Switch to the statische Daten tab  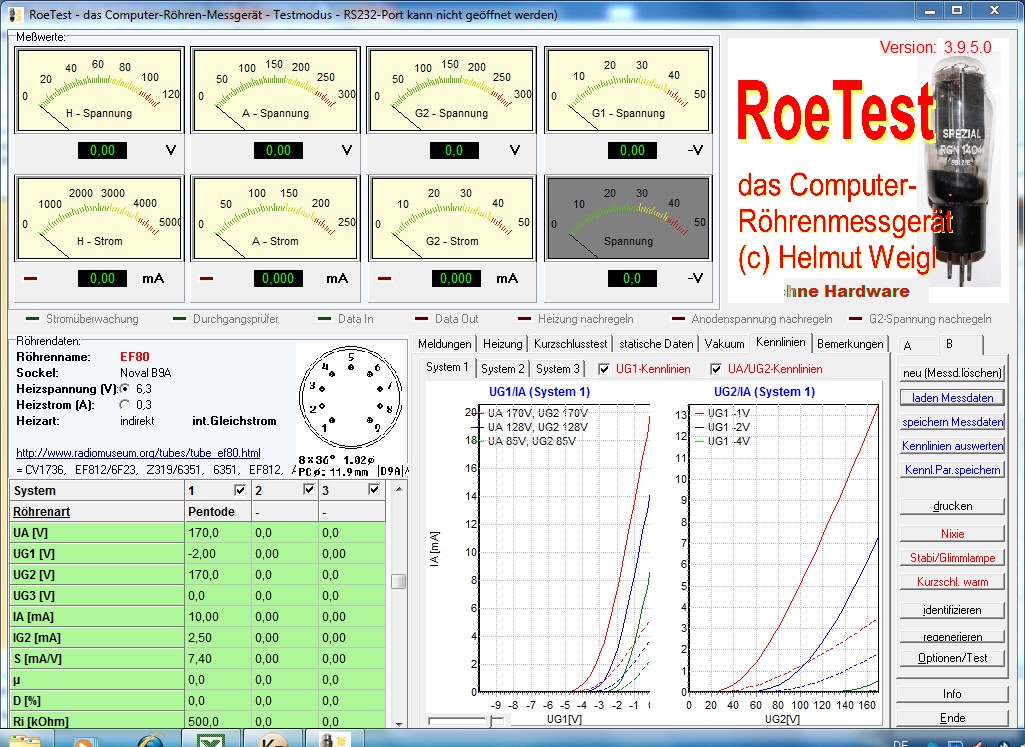pos(656,344)
